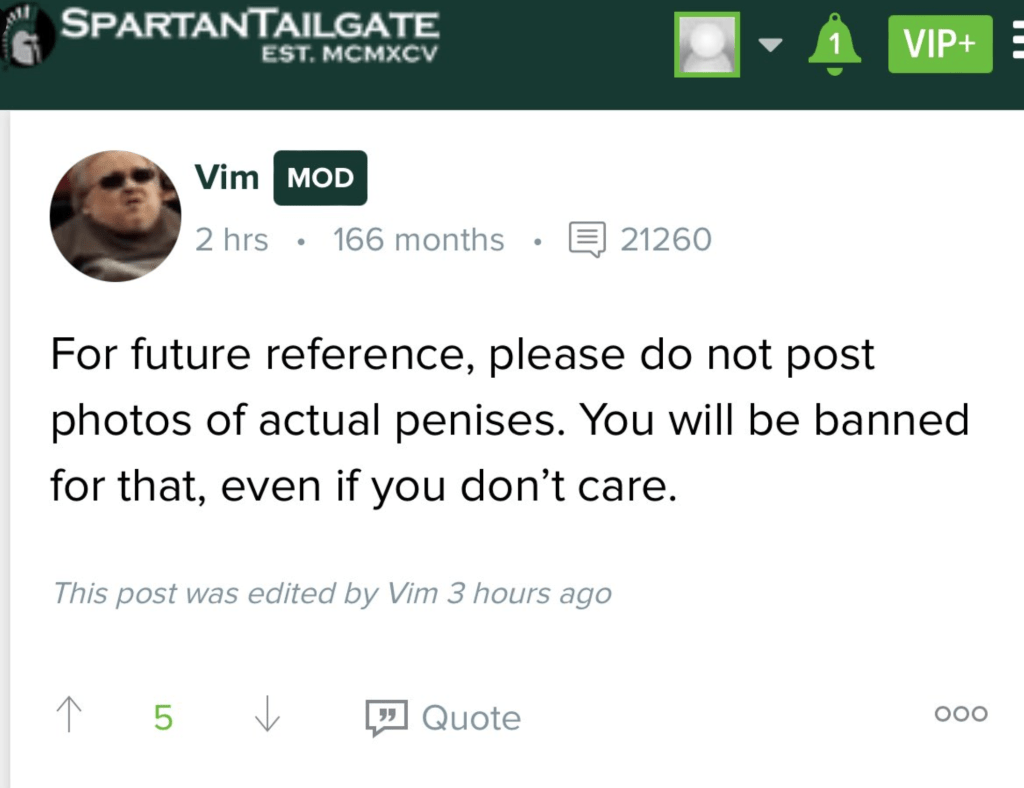Click the header account avatar
Viewport: 1024px width, 788px height.
(707, 44)
